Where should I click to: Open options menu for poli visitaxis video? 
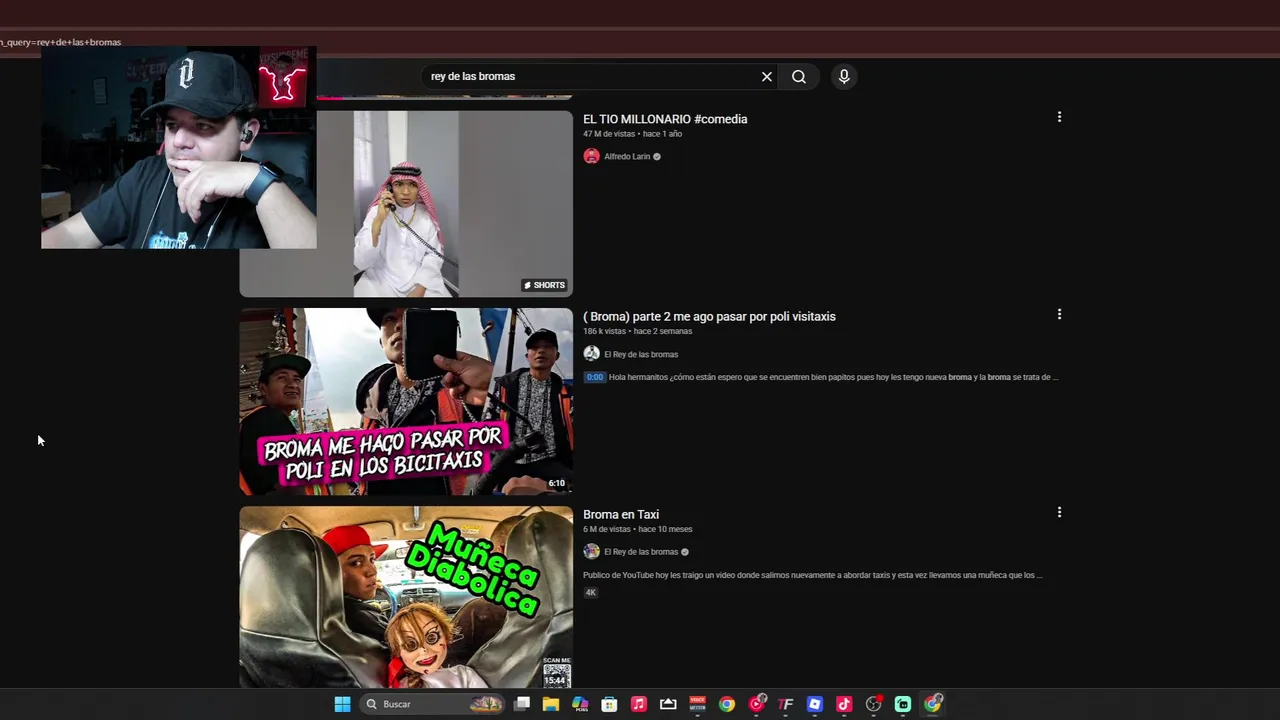click(1059, 314)
